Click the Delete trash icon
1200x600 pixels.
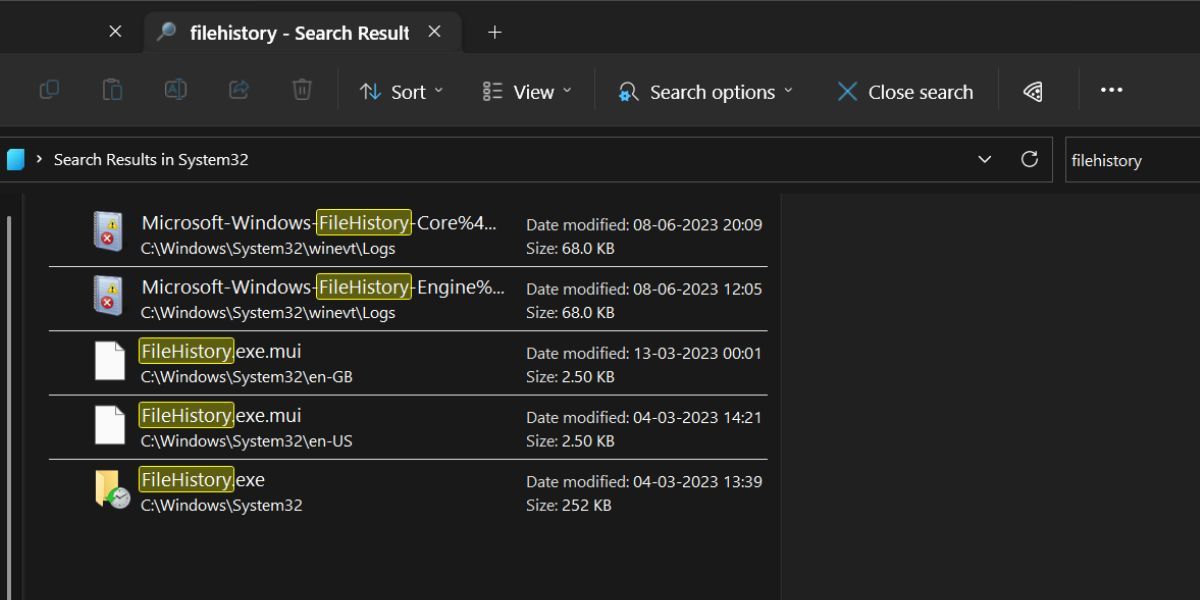[x=301, y=91]
